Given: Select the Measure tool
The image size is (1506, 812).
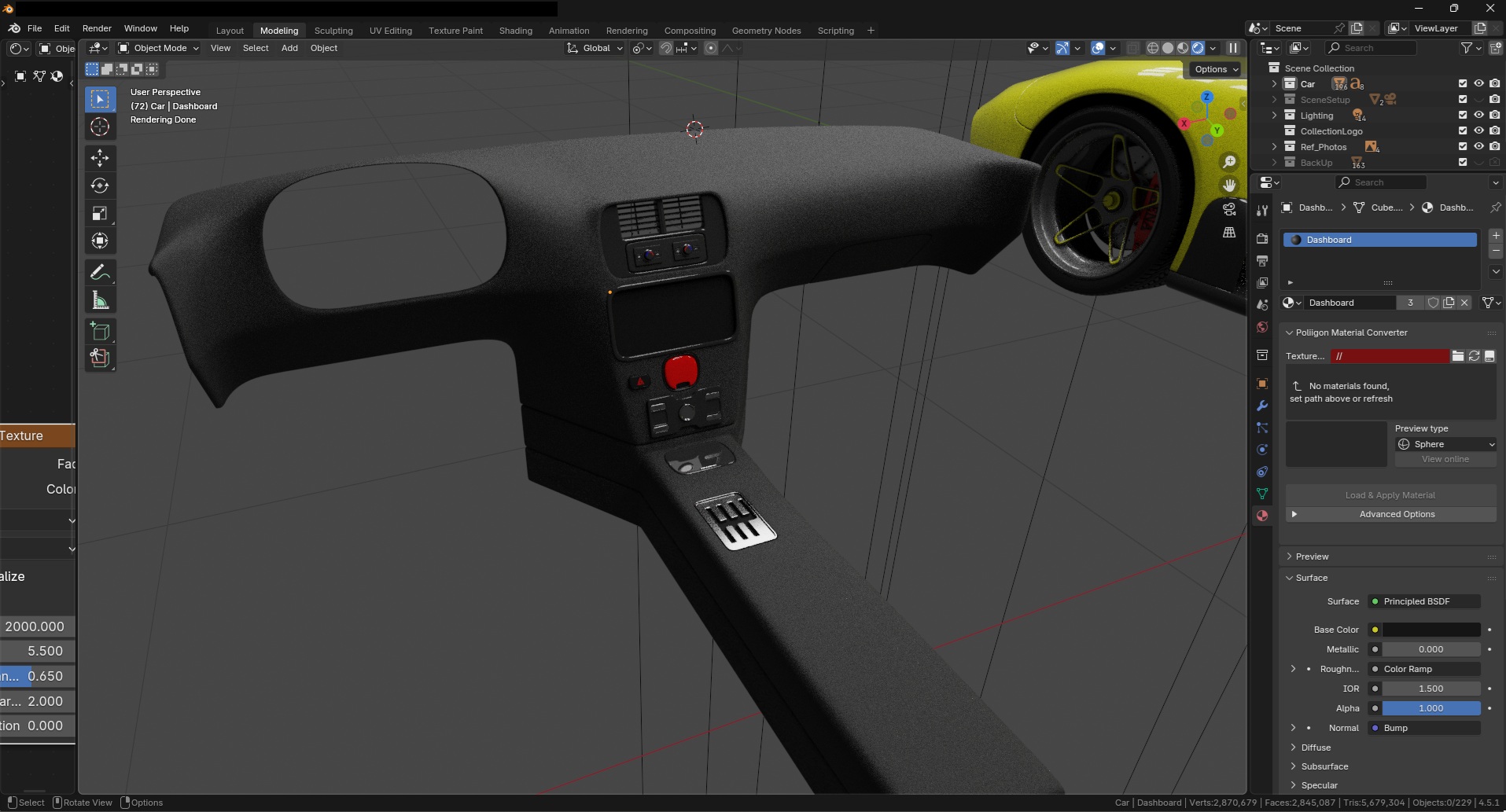Looking at the screenshot, I should coord(100,300).
